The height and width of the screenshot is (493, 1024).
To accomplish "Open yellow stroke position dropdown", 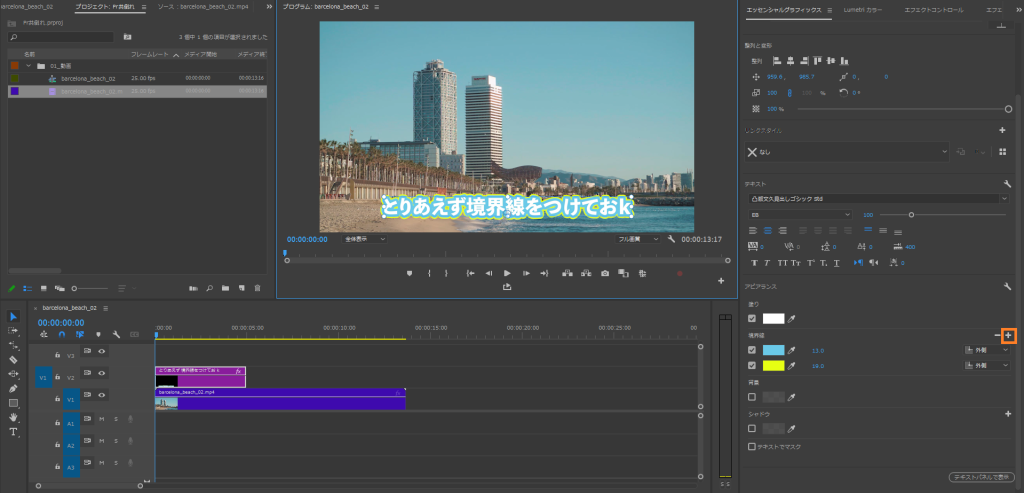I will pyautogui.click(x=987, y=366).
